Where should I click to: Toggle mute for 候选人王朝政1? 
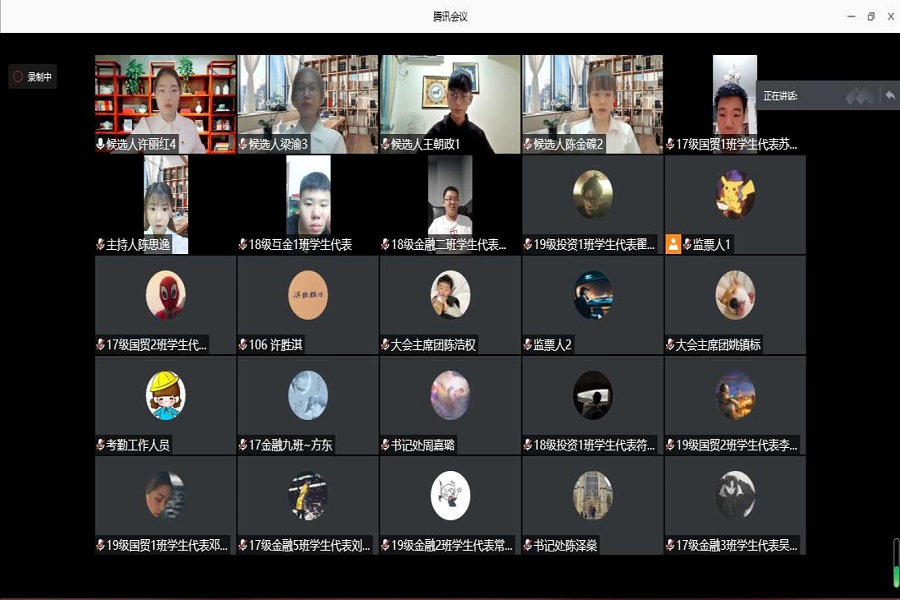click(x=386, y=143)
